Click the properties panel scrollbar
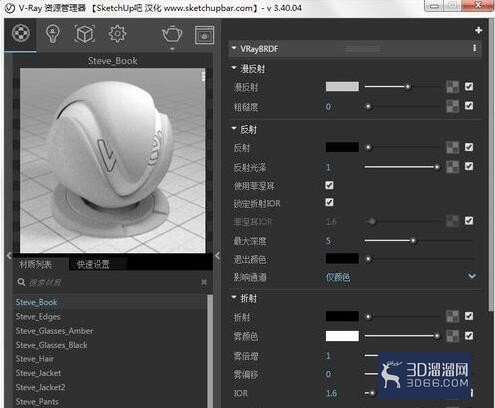 [x=491, y=165]
